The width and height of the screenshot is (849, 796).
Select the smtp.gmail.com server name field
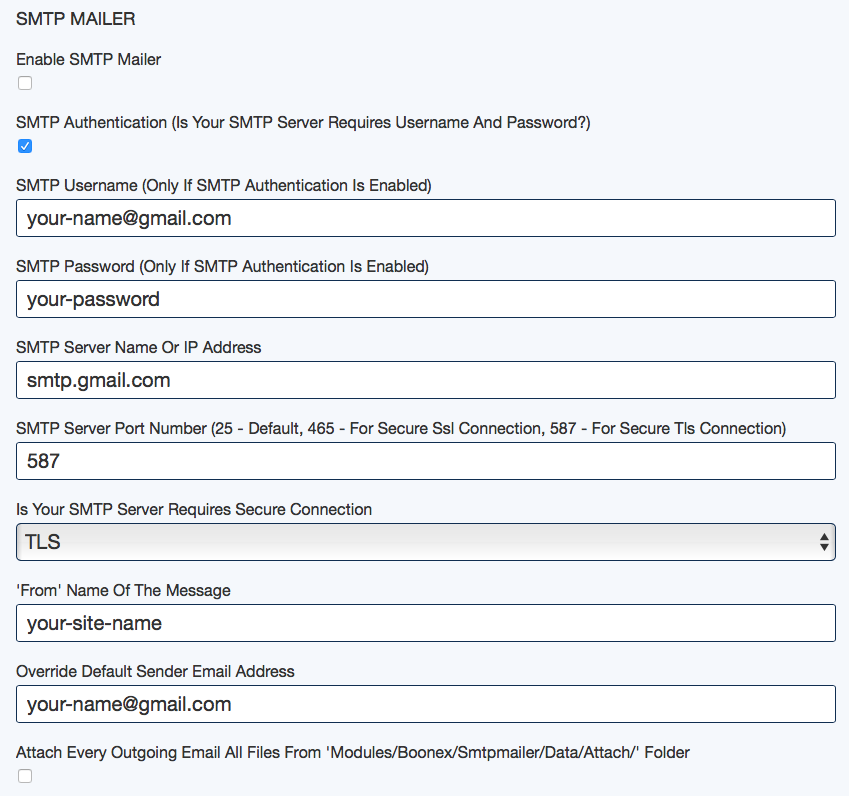point(426,380)
